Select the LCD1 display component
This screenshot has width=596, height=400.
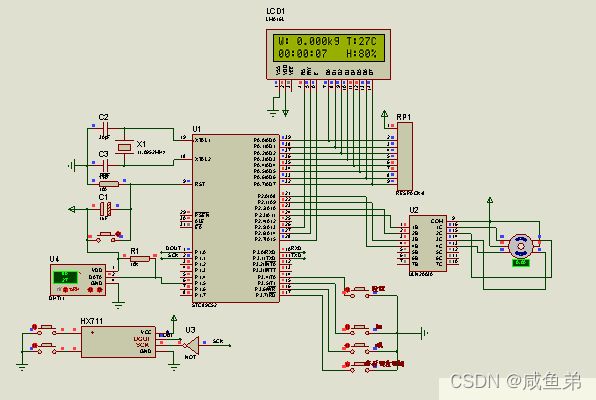[328, 54]
